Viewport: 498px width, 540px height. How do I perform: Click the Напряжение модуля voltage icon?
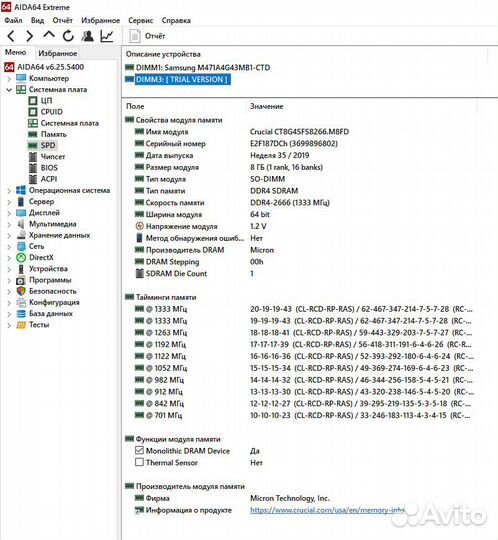click(x=139, y=226)
